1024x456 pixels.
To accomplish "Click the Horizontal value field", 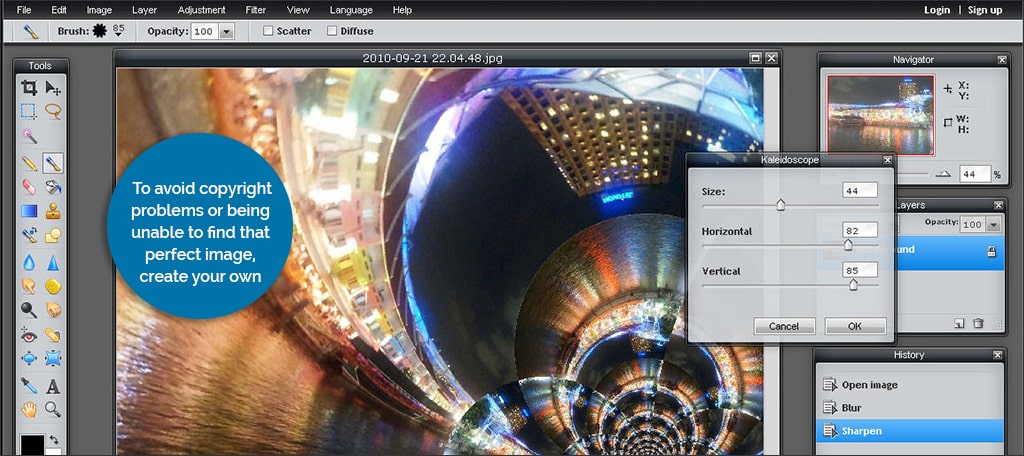I will (859, 230).
